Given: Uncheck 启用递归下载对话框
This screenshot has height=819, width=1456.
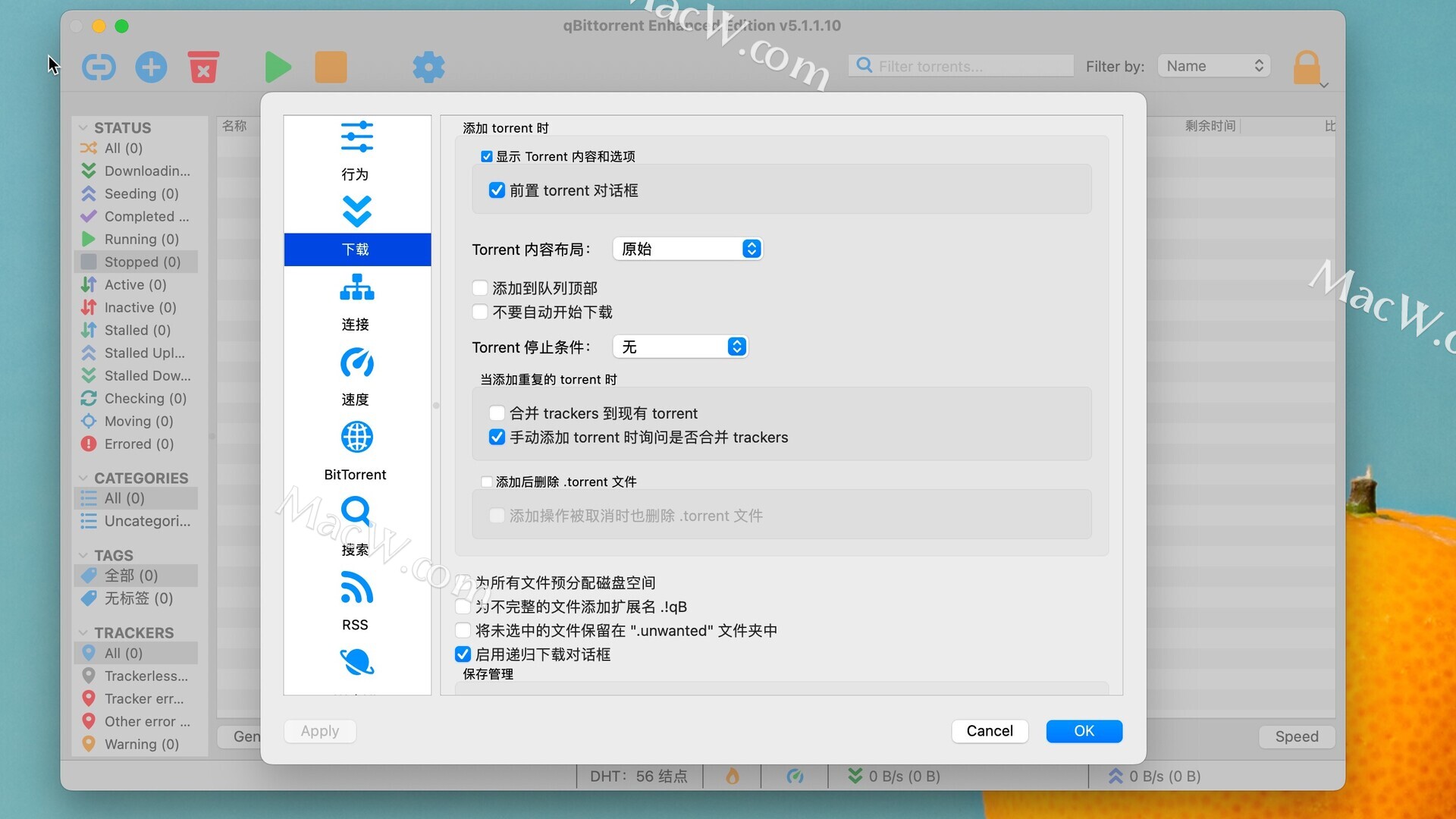Looking at the screenshot, I should click(463, 654).
